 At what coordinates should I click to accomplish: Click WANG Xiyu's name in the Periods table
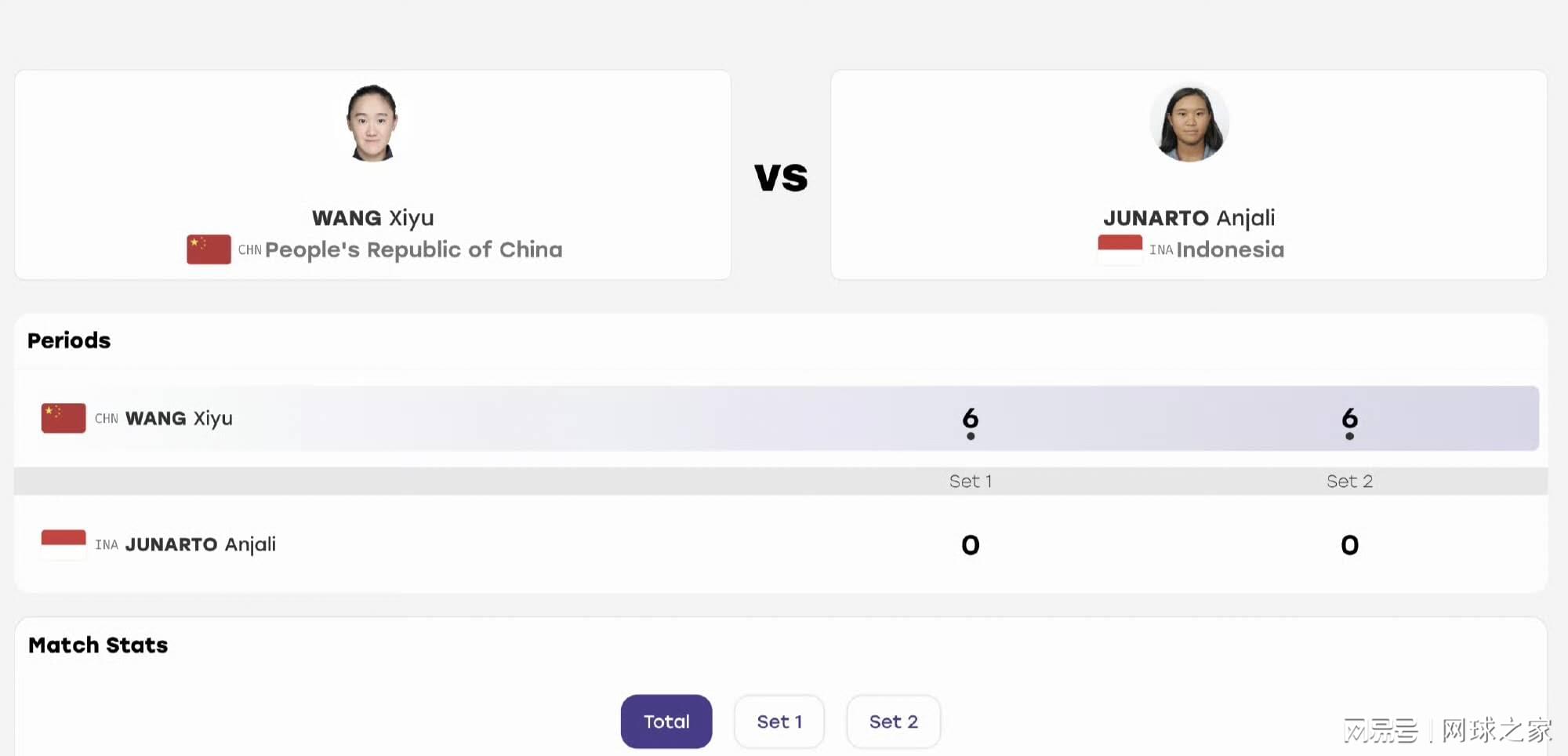point(180,419)
